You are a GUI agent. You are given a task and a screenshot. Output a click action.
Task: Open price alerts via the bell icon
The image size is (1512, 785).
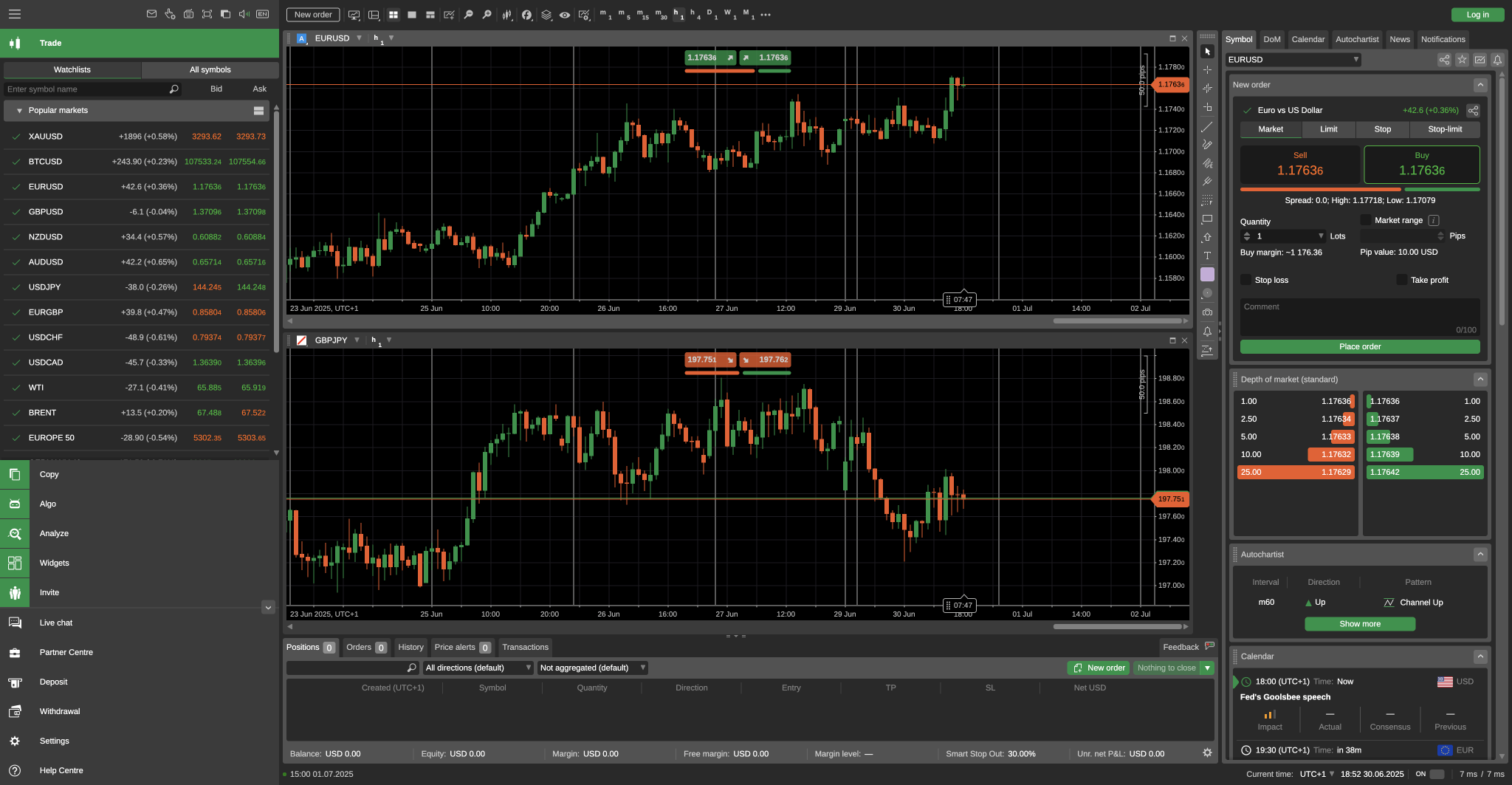pyautogui.click(x=1208, y=331)
